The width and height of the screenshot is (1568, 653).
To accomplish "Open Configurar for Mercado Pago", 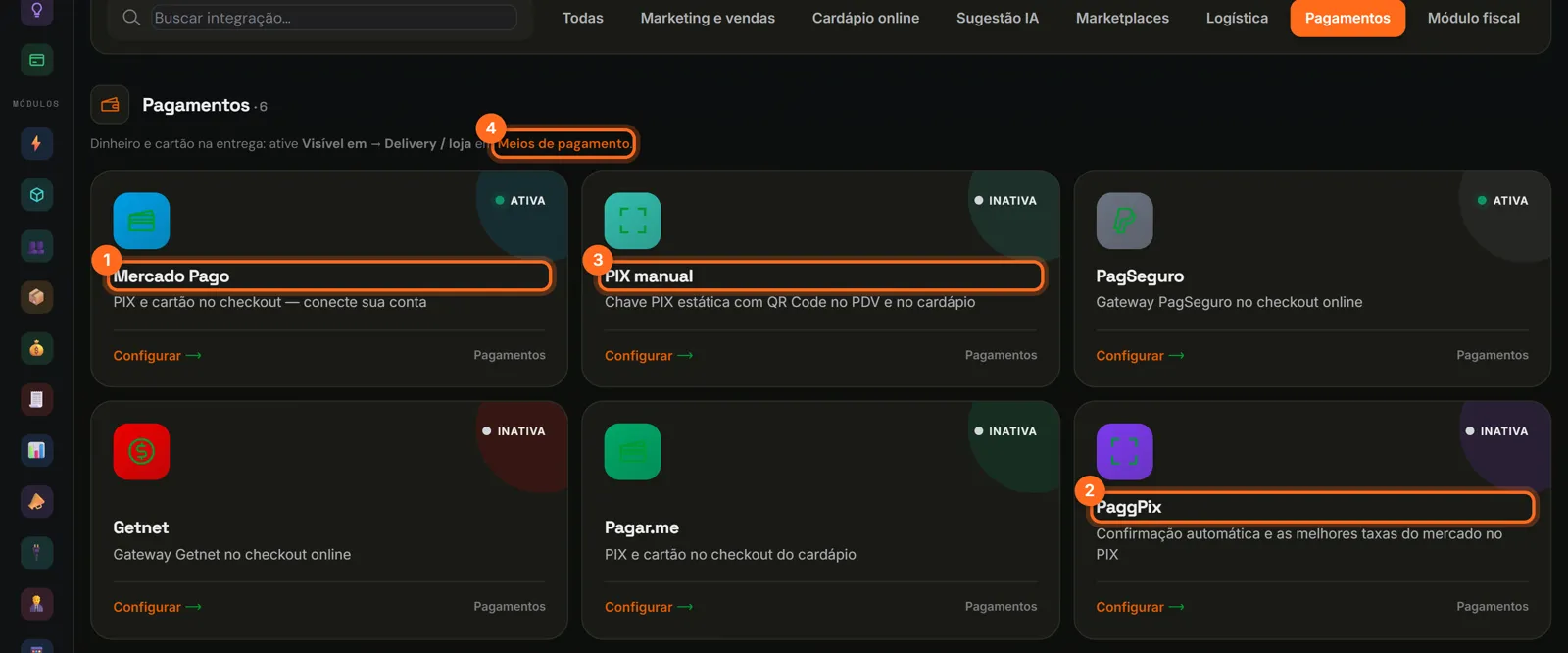I will (157, 356).
